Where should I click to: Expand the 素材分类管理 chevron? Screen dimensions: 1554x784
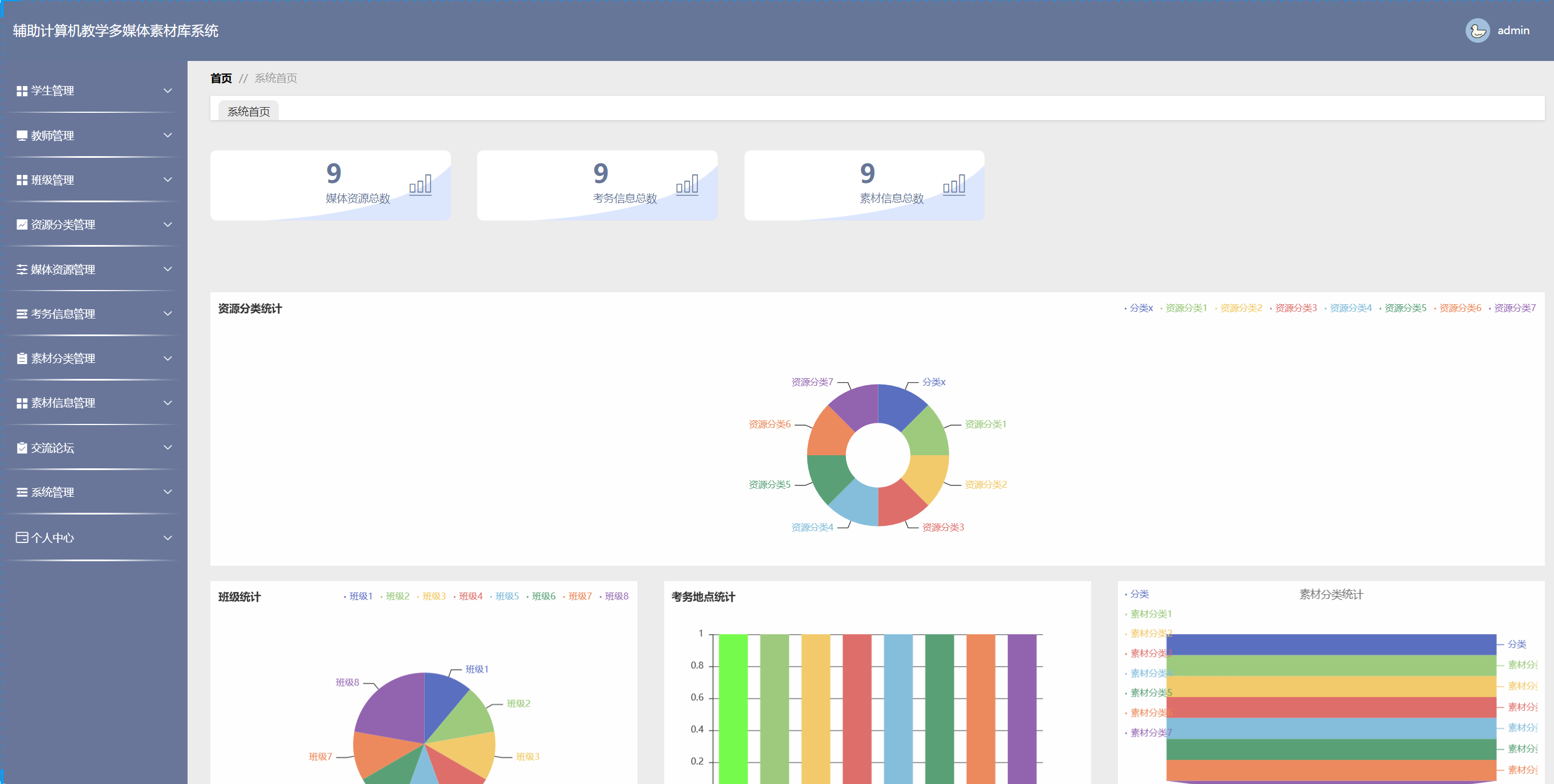pyautogui.click(x=168, y=359)
